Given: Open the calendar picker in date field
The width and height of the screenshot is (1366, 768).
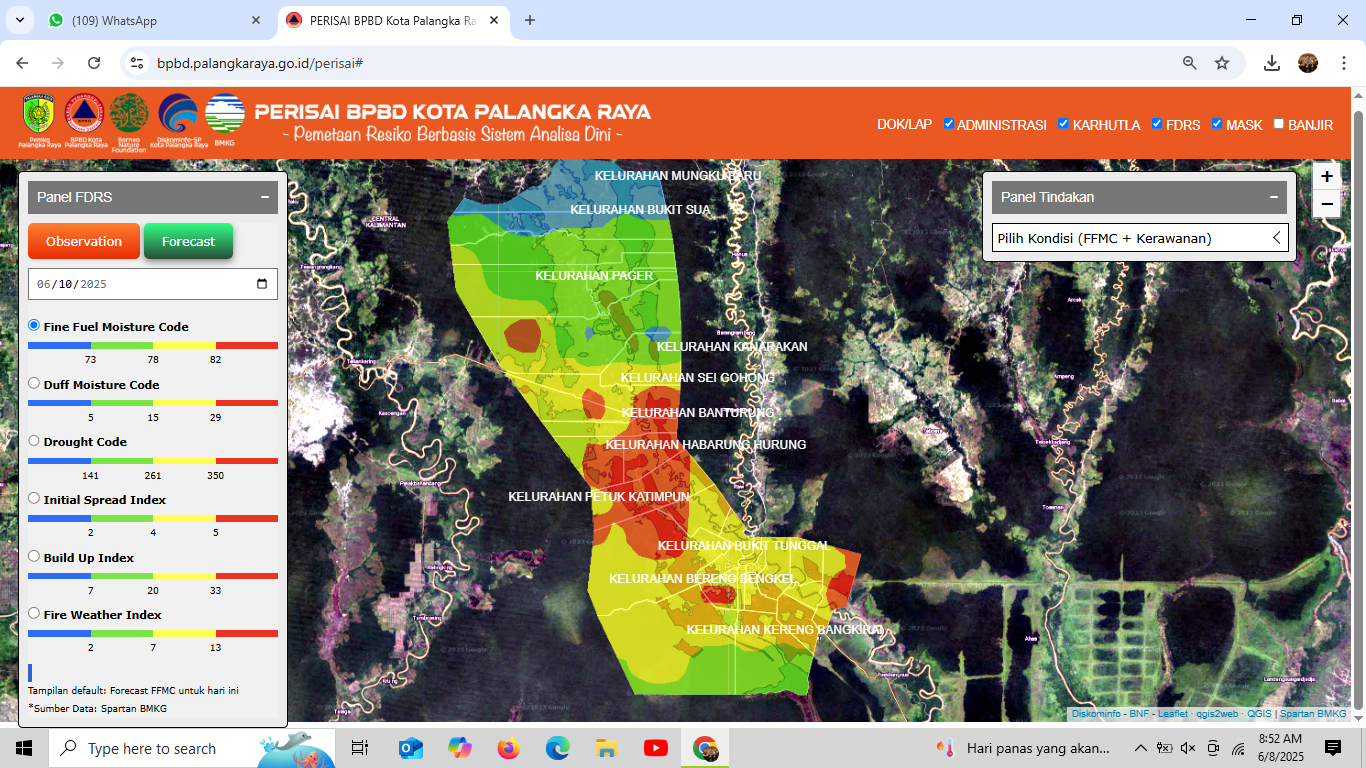Looking at the screenshot, I should pos(262,284).
